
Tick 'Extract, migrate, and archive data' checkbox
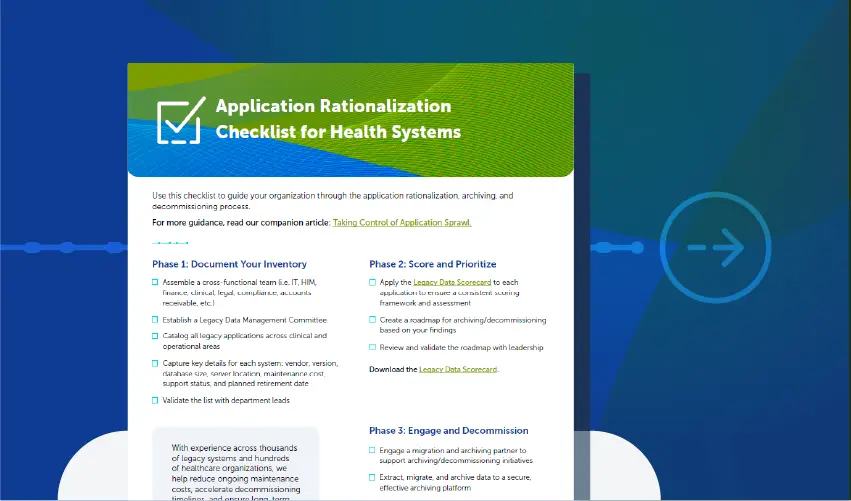point(372,478)
